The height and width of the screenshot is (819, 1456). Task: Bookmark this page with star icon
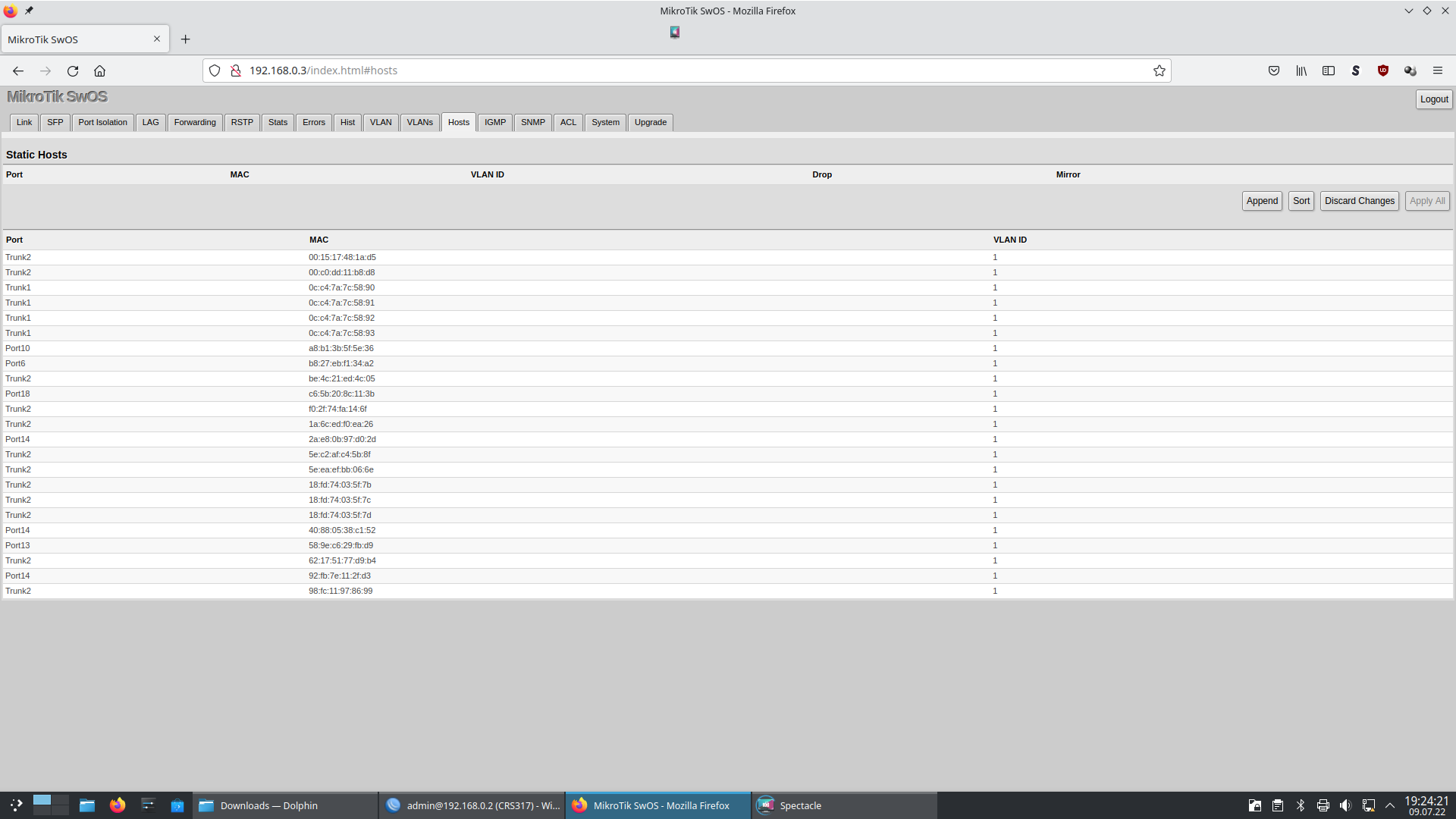[x=1159, y=71]
